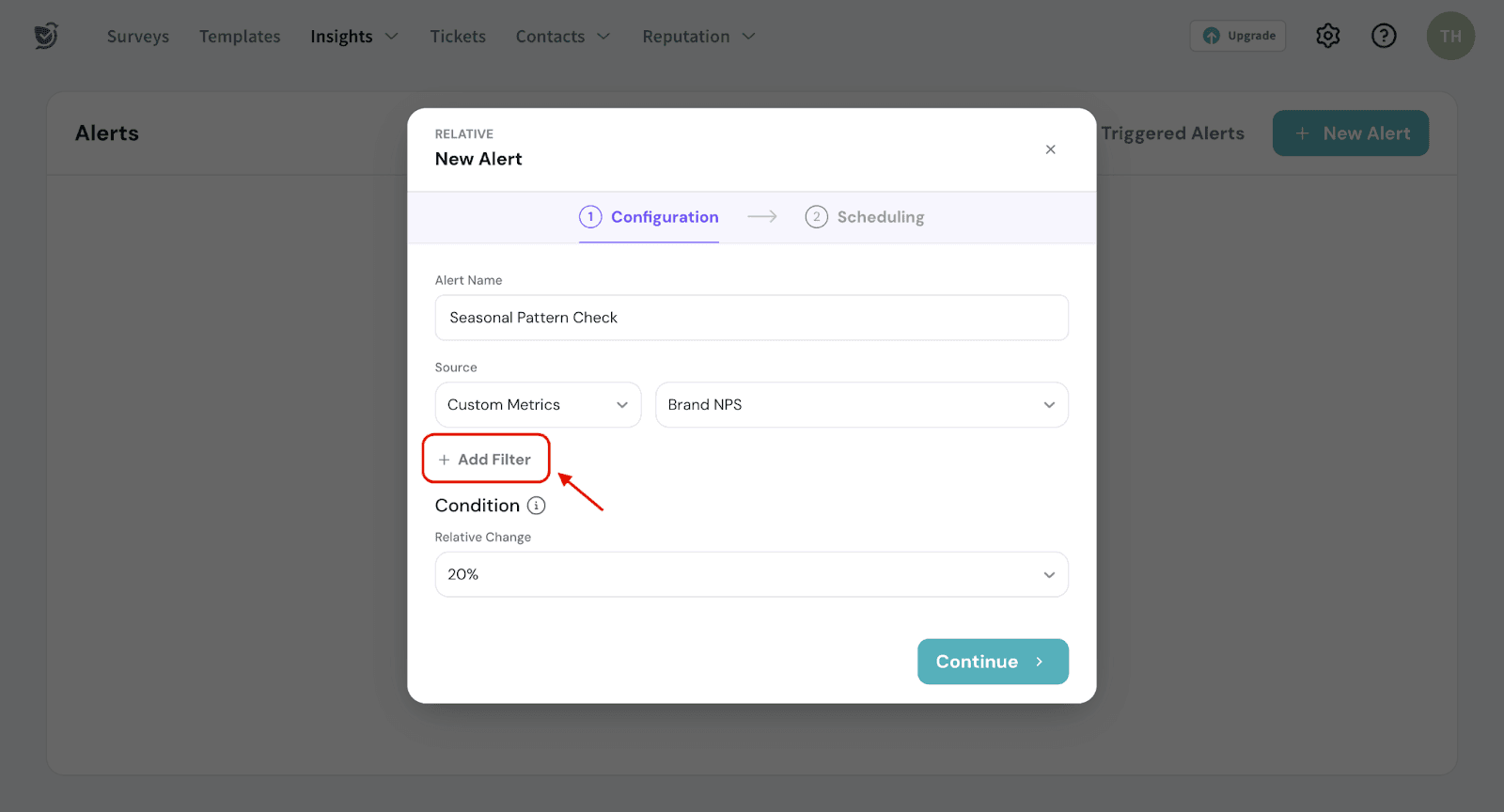Go to the Surveys page
1504x812 pixels.
point(138,37)
